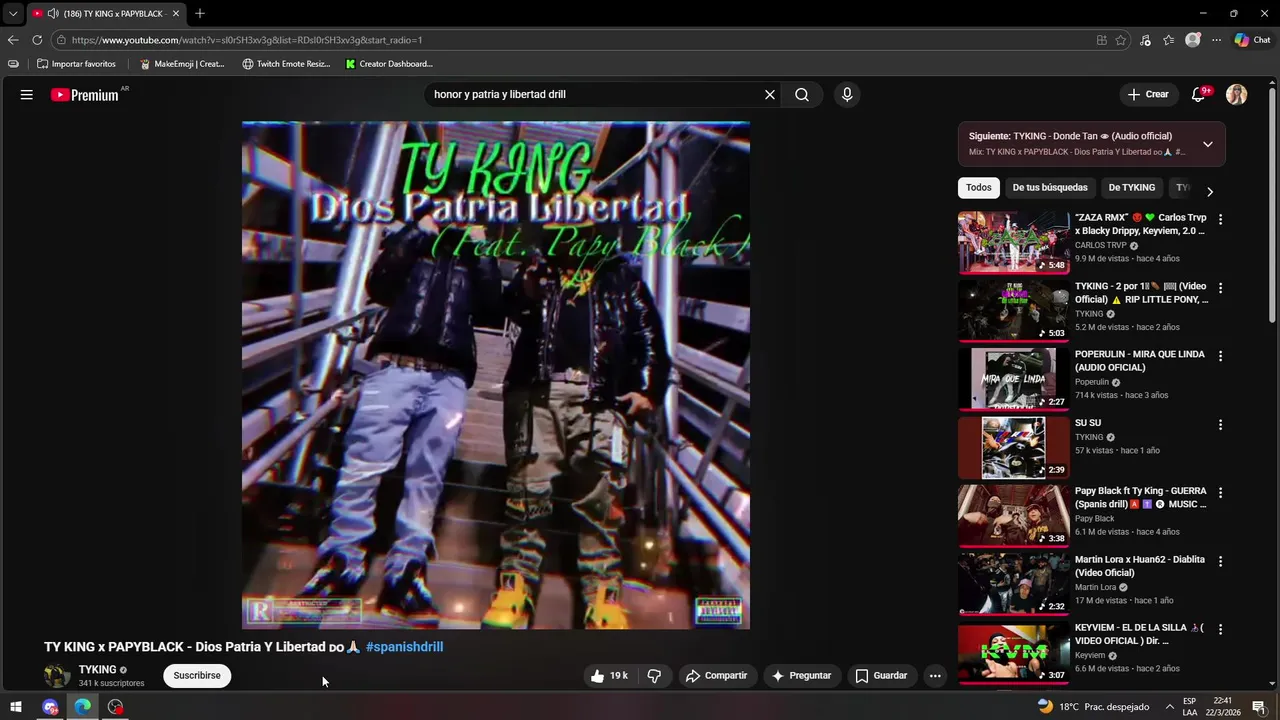Open the browser favorites list icon
The height and width of the screenshot is (720, 1280).
[1168, 40]
